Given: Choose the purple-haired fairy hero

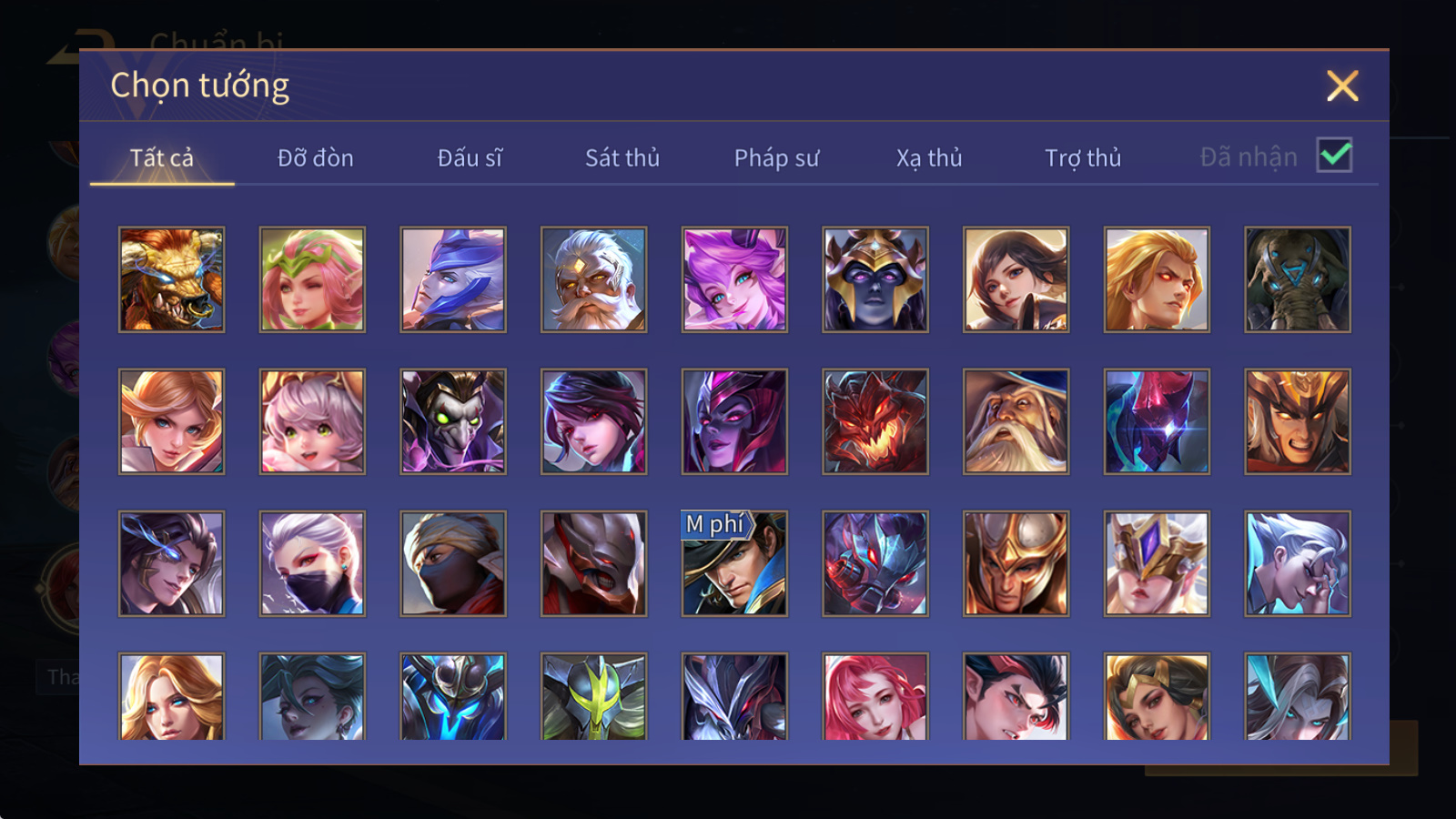Looking at the screenshot, I should [x=734, y=279].
